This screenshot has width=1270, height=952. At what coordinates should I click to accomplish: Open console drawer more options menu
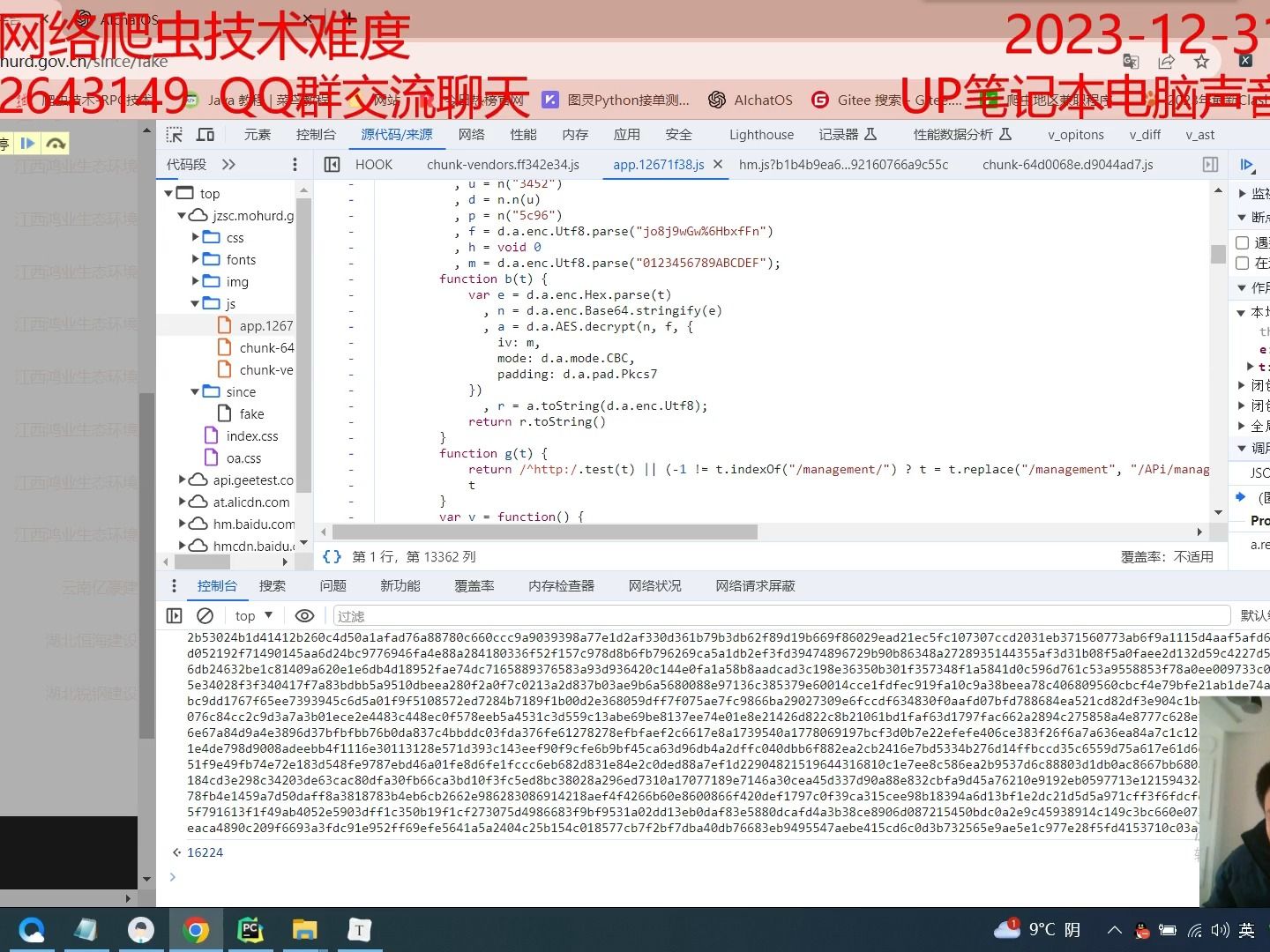[x=174, y=586]
